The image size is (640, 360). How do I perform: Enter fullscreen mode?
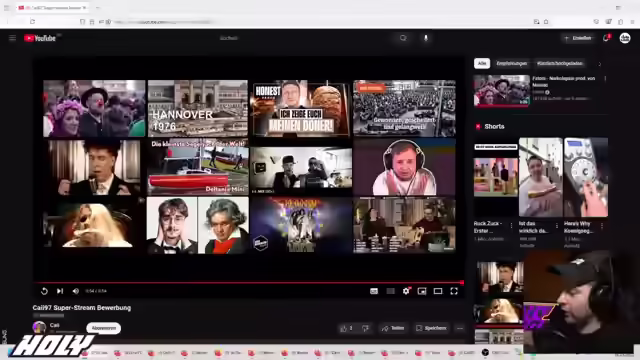click(x=454, y=291)
